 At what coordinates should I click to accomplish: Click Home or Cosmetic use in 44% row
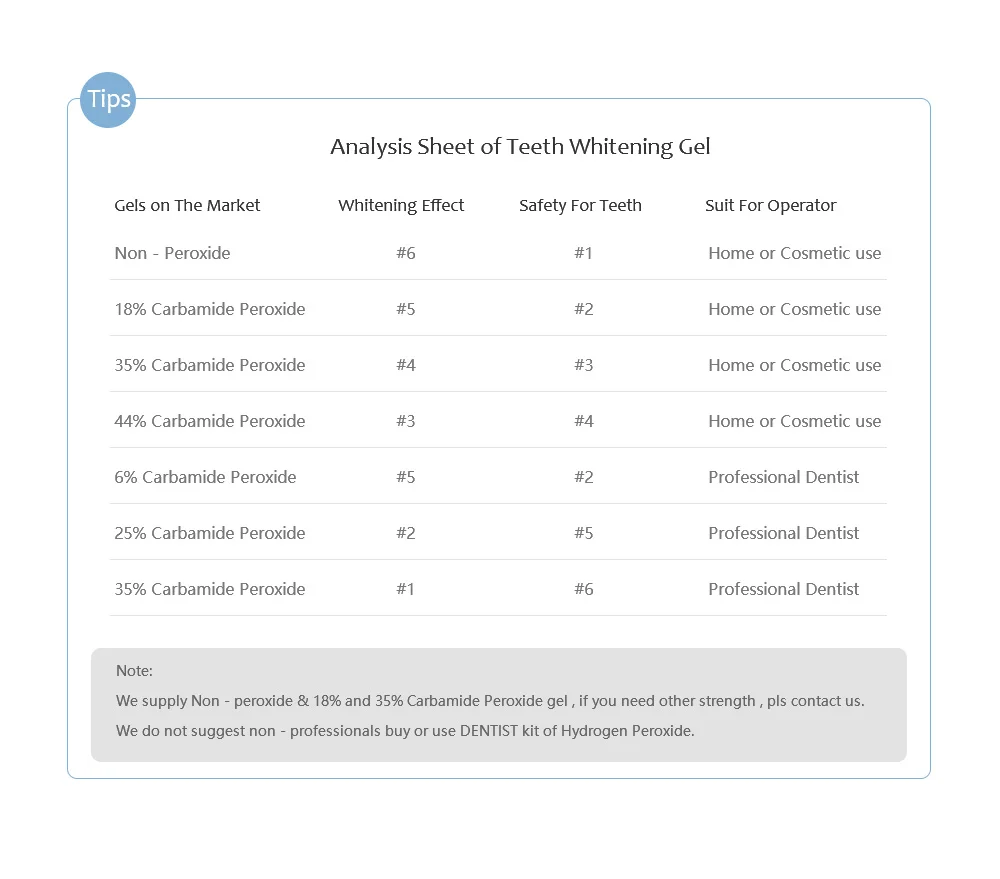[x=795, y=421]
